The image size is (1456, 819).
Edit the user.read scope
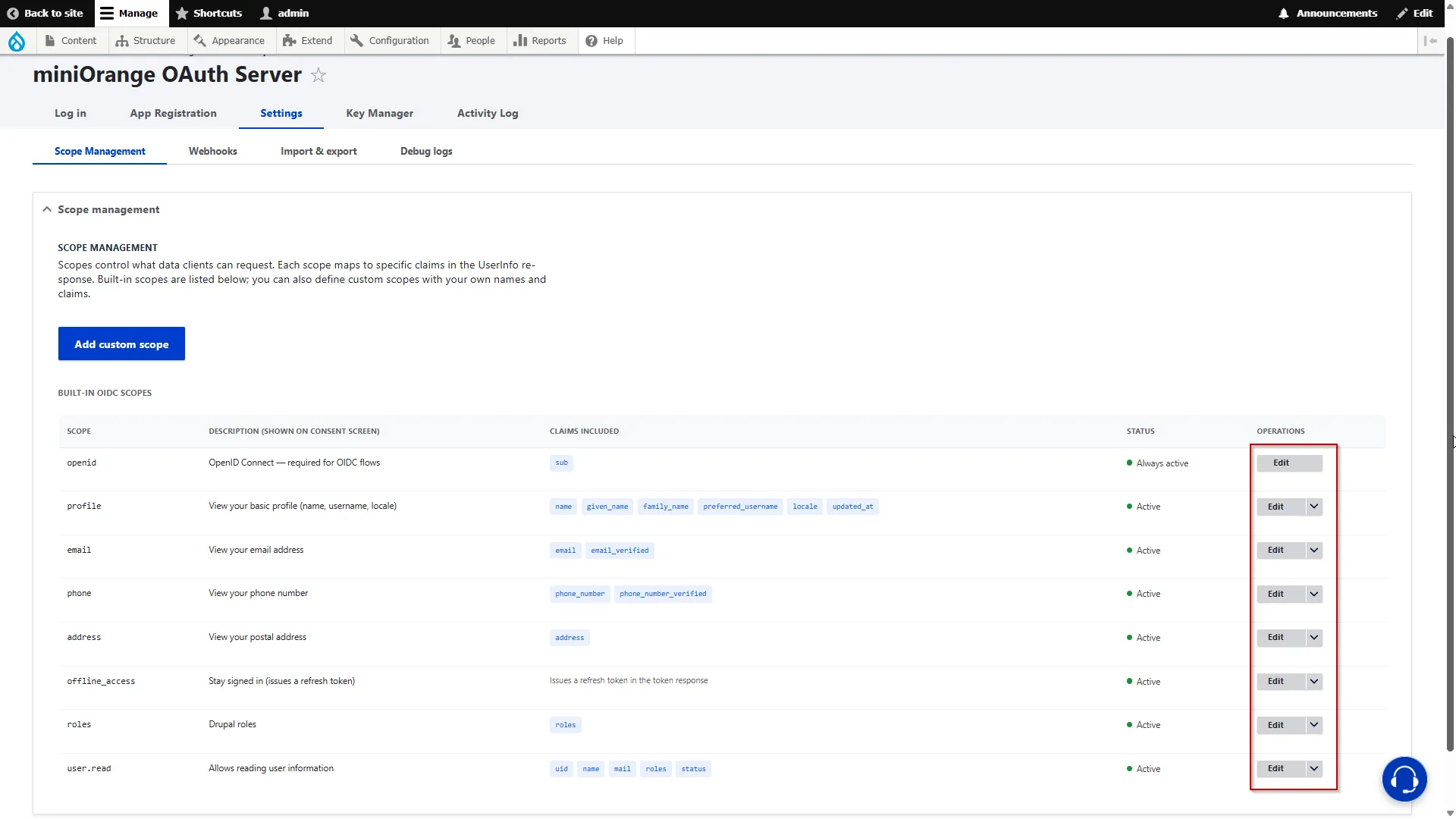click(x=1281, y=769)
